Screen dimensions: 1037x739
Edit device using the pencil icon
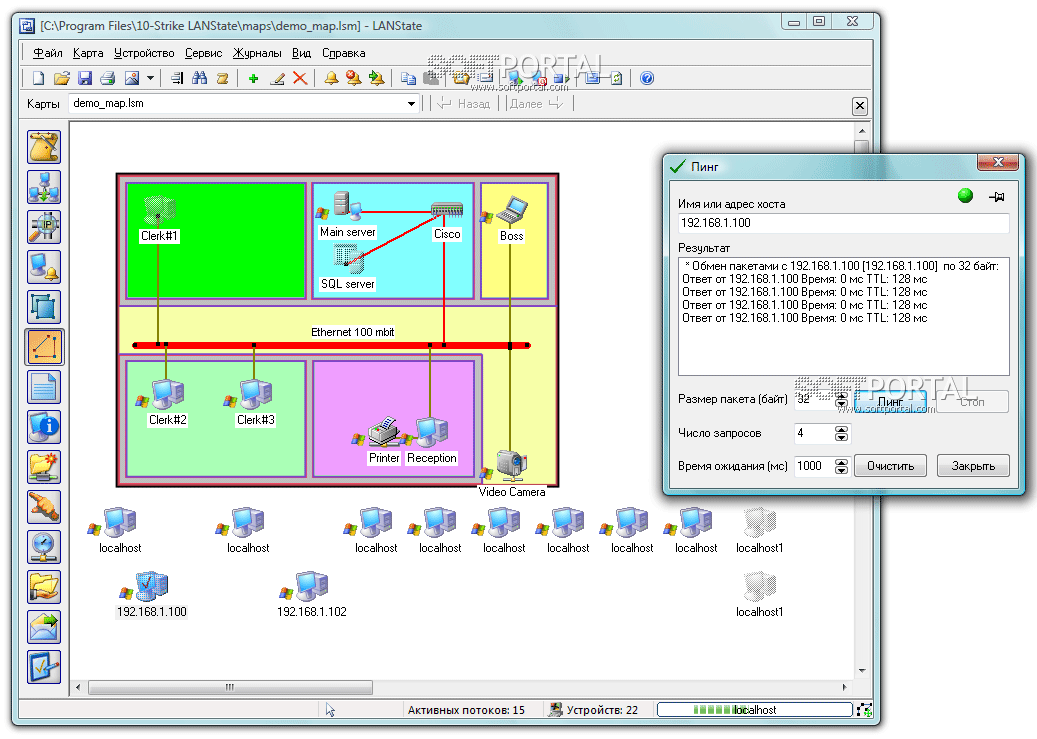coord(278,79)
